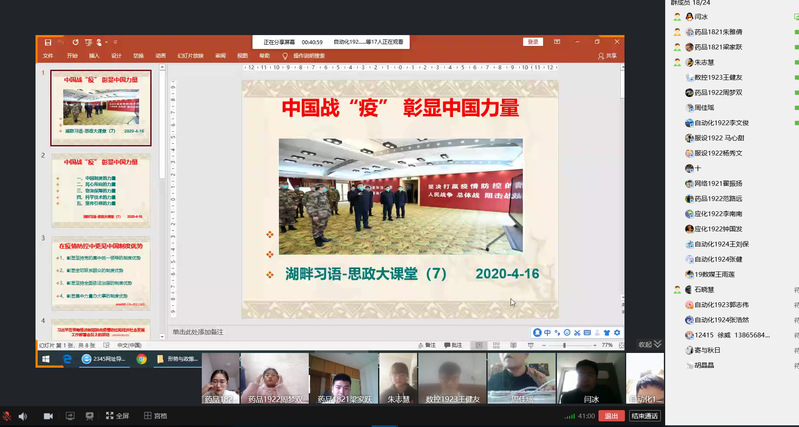Click the IME skin shirt icon
This screenshot has width=799, height=427.
click(x=607, y=333)
